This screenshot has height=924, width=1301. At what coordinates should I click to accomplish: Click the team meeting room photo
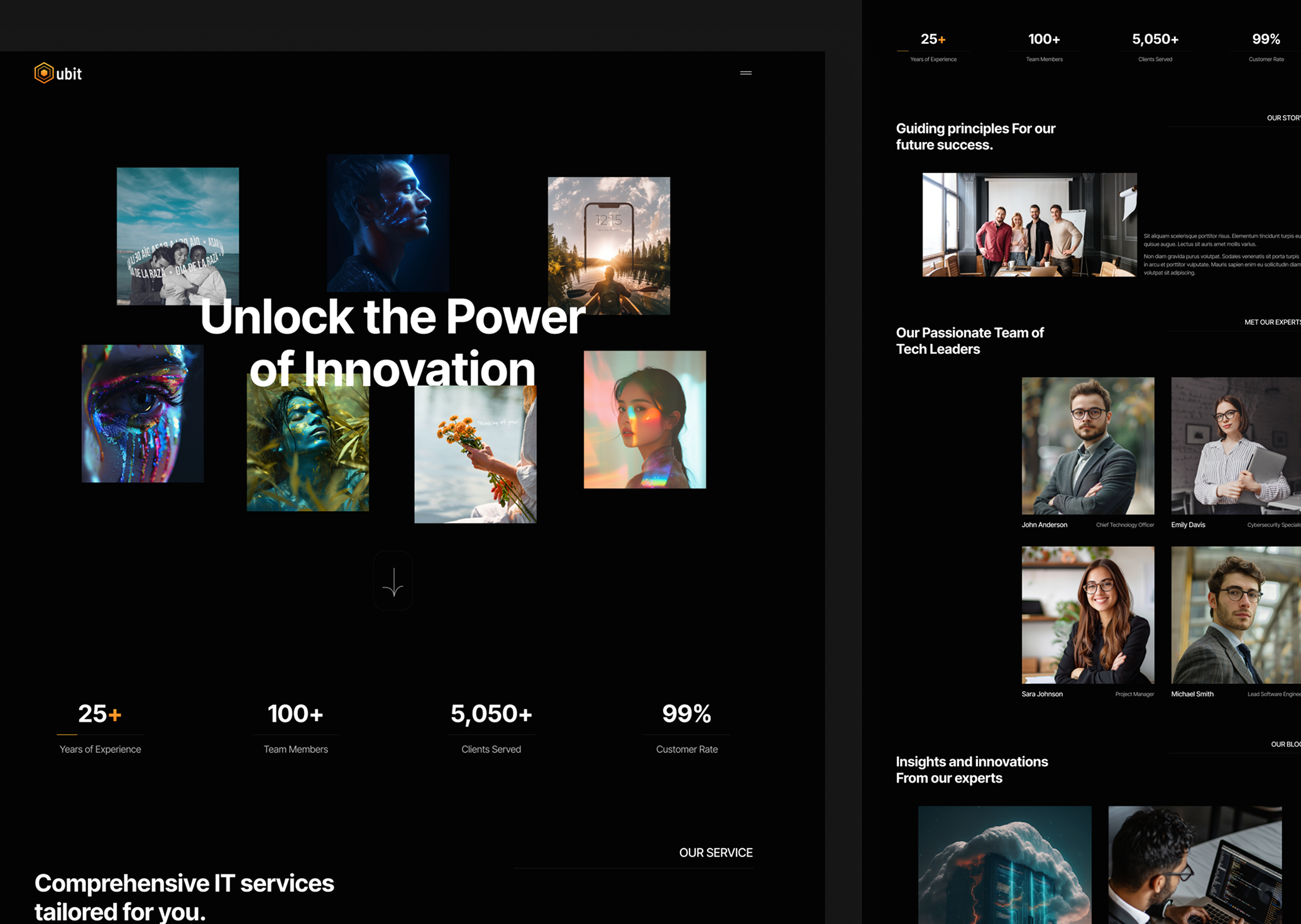[1029, 224]
